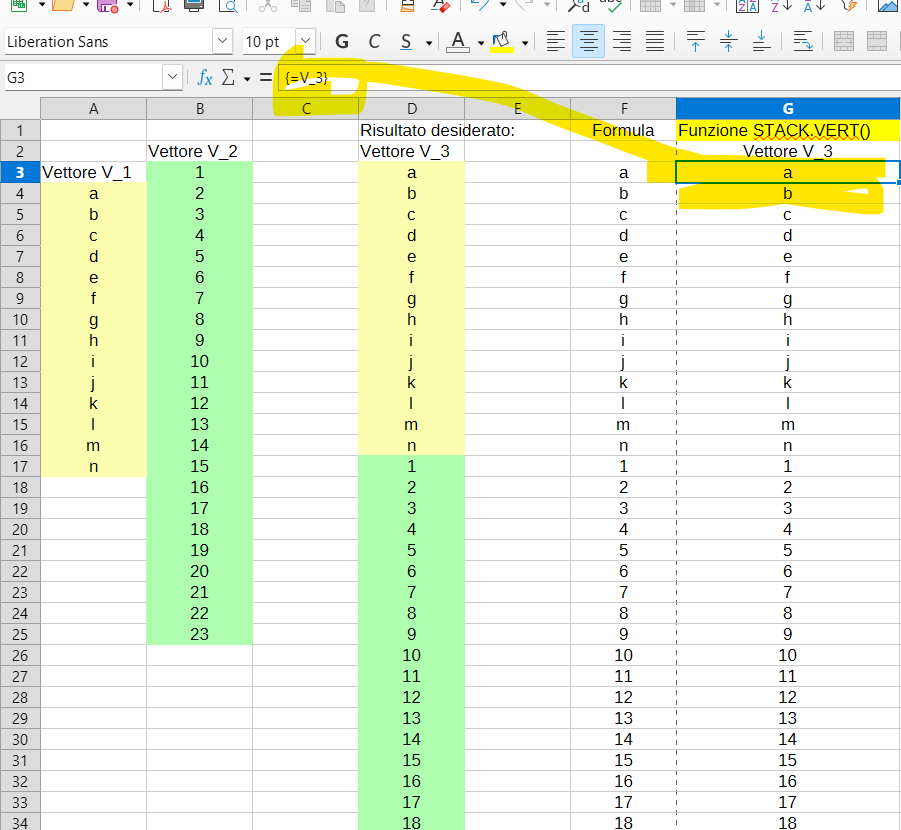The image size is (901, 830).
Task: Select cell D2 labeled Vettore V_3
Action: pos(411,151)
